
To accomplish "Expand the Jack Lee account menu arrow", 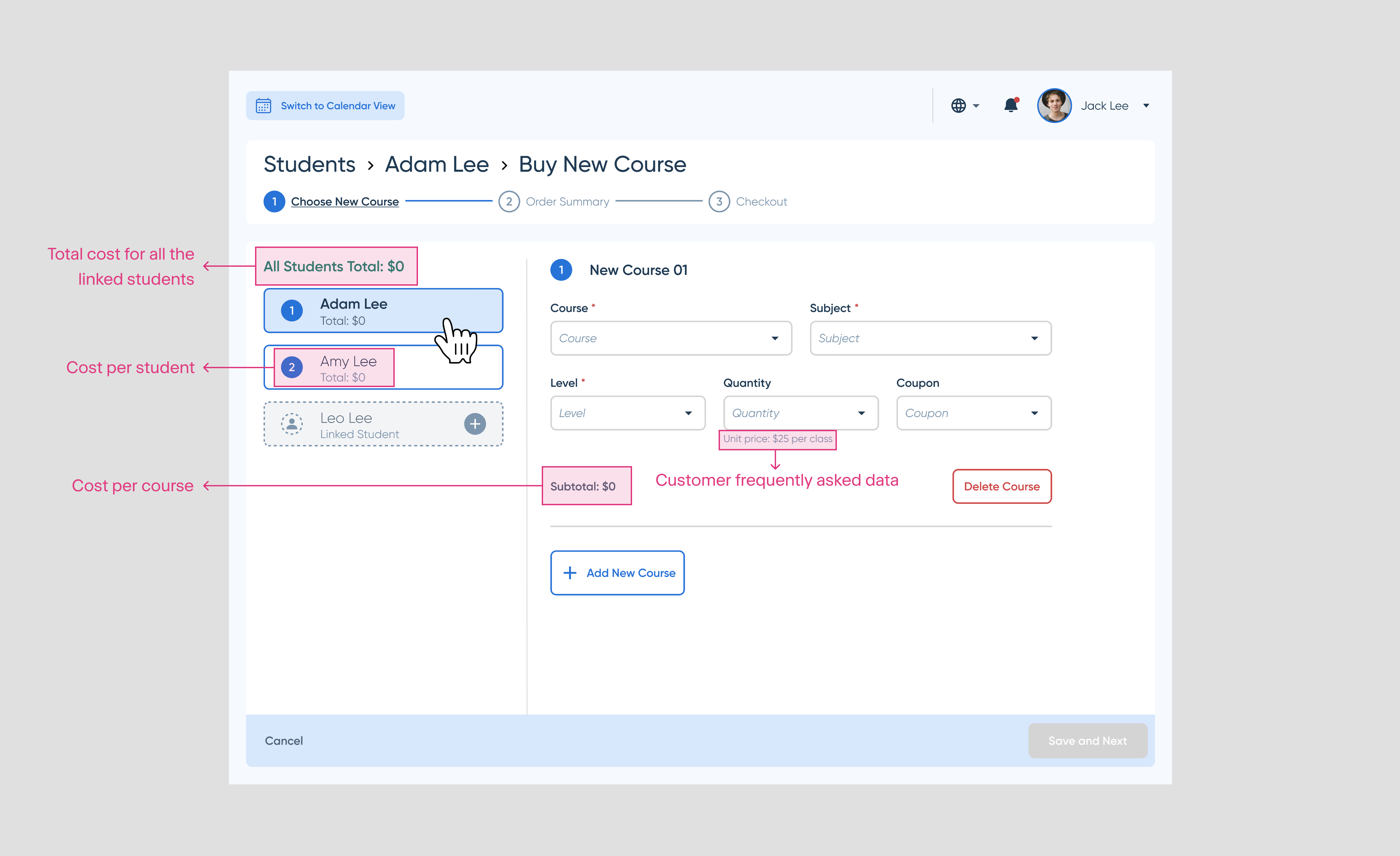I will tap(1146, 106).
